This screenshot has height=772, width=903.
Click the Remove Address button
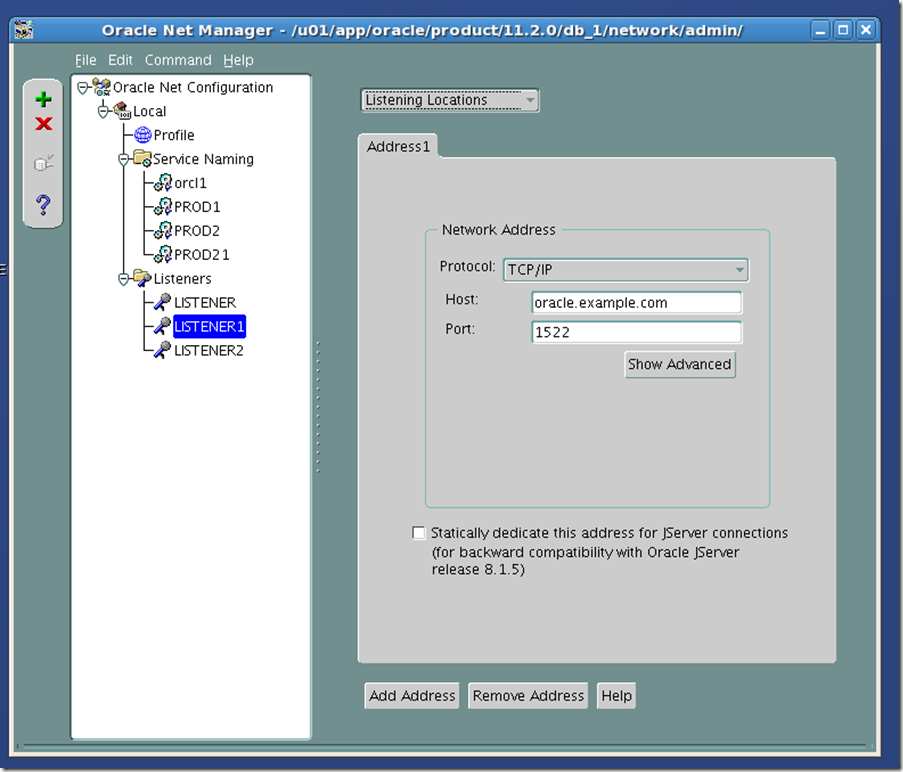[x=528, y=695]
